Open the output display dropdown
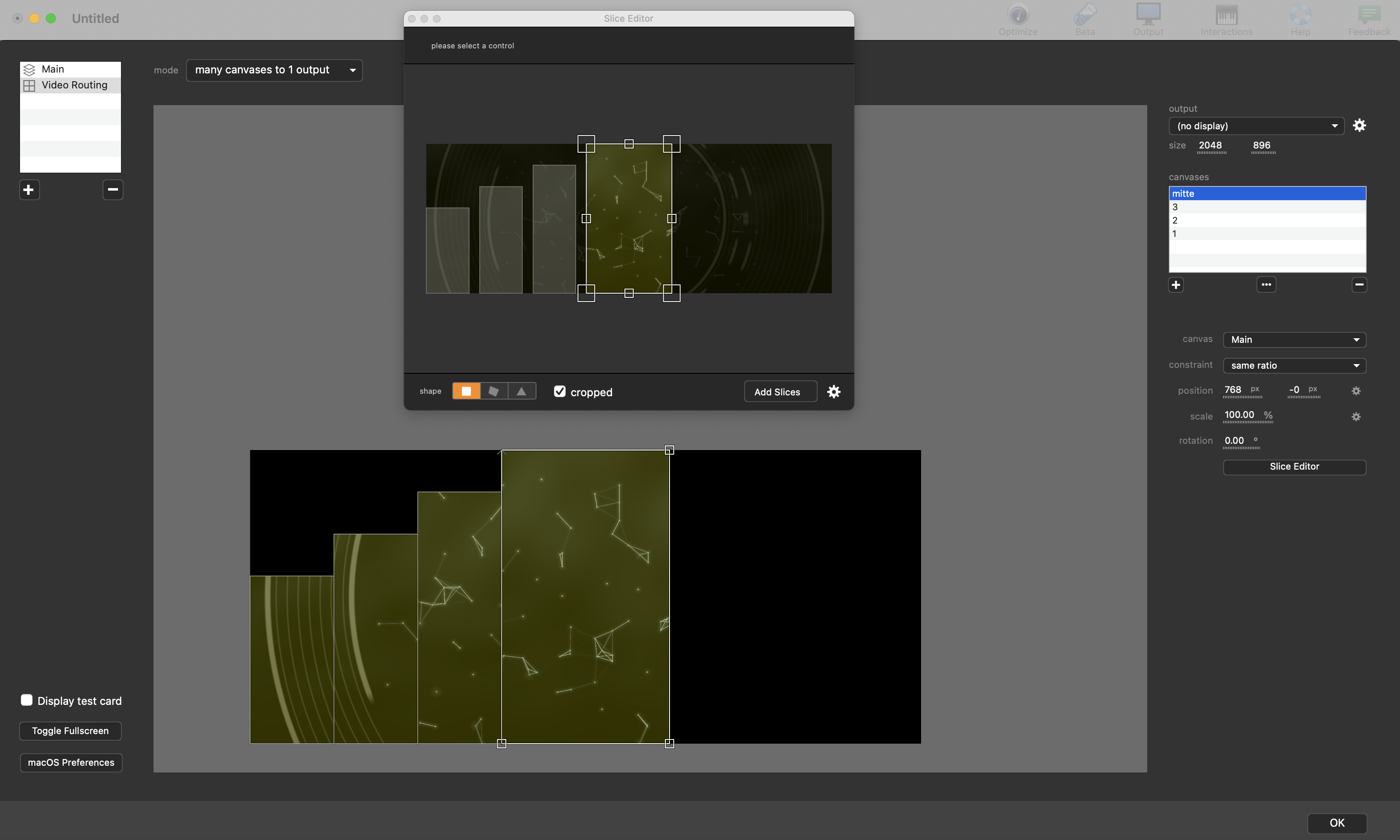 click(1255, 125)
